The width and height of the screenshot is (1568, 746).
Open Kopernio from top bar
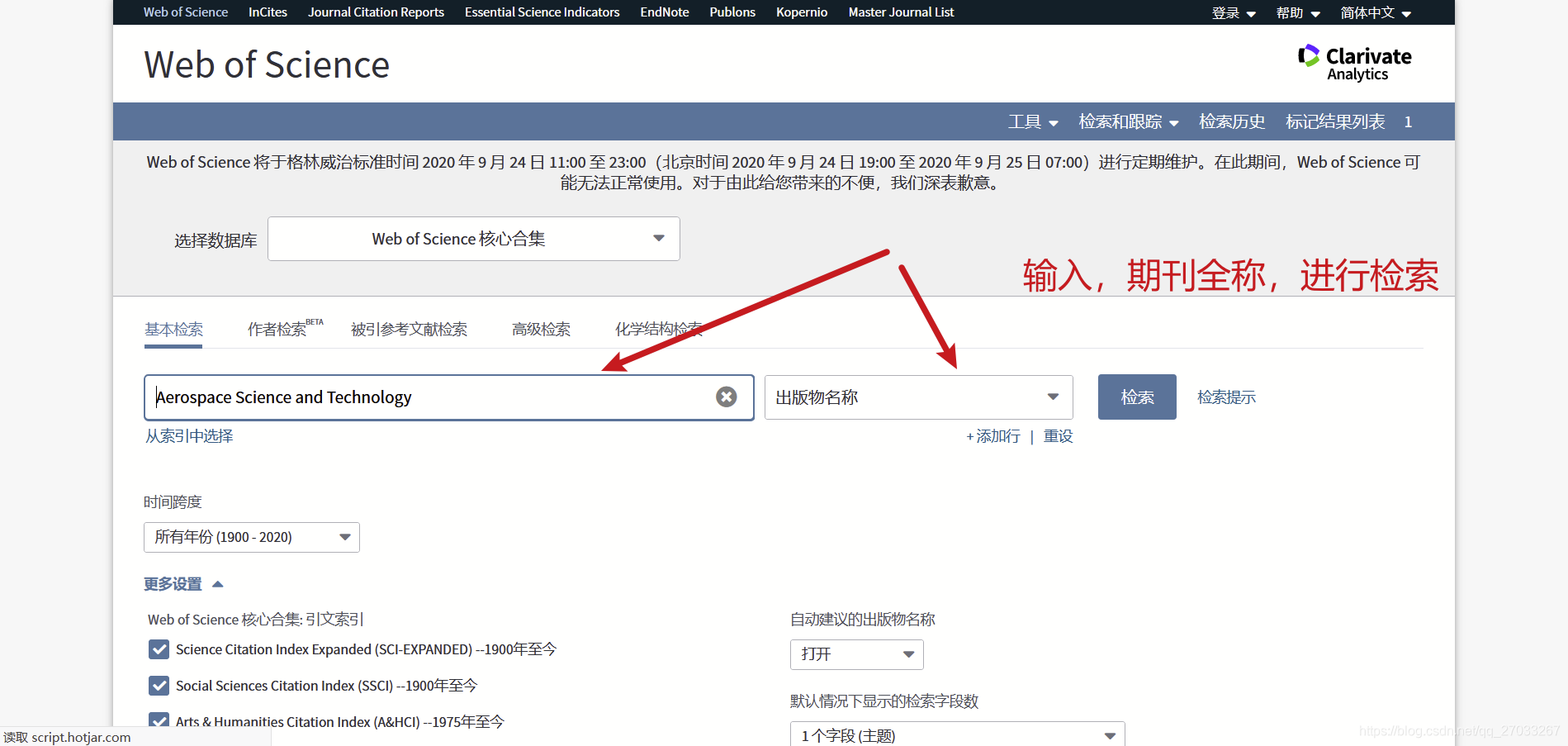[x=802, y=12]
